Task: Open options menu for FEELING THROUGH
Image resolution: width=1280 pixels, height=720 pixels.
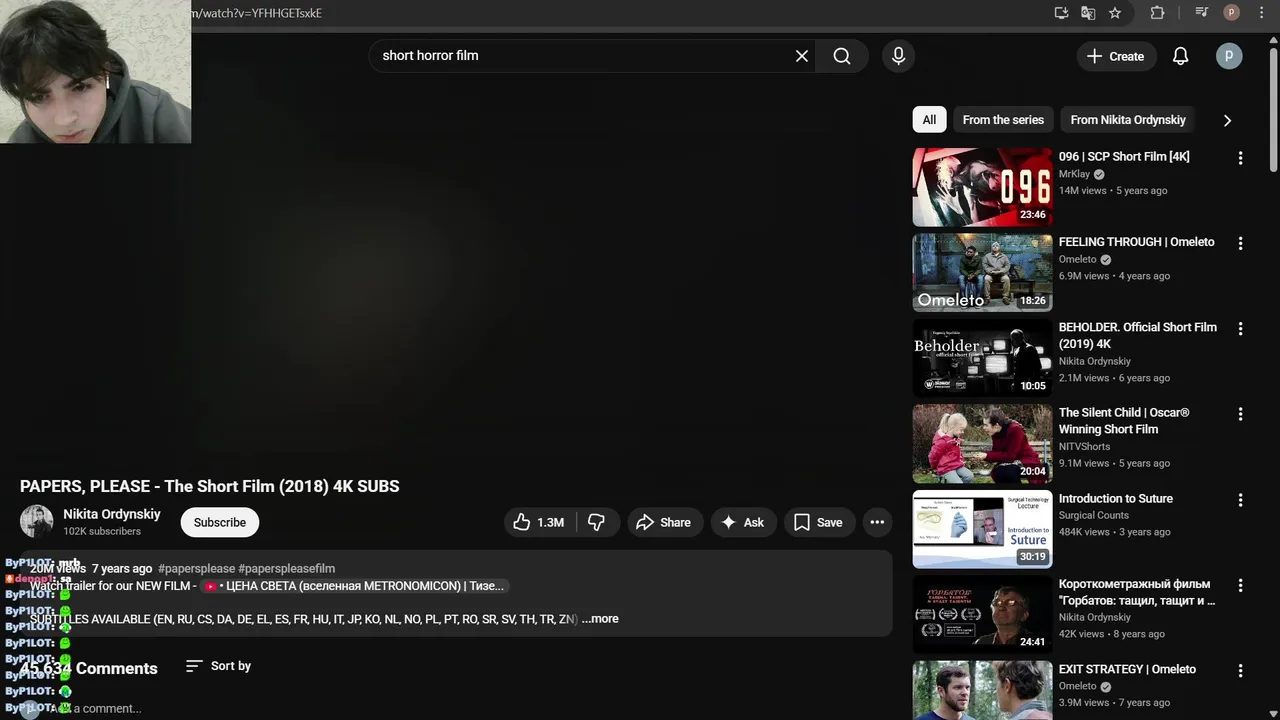Action: pyautogui.click(x=1240, y=243)
